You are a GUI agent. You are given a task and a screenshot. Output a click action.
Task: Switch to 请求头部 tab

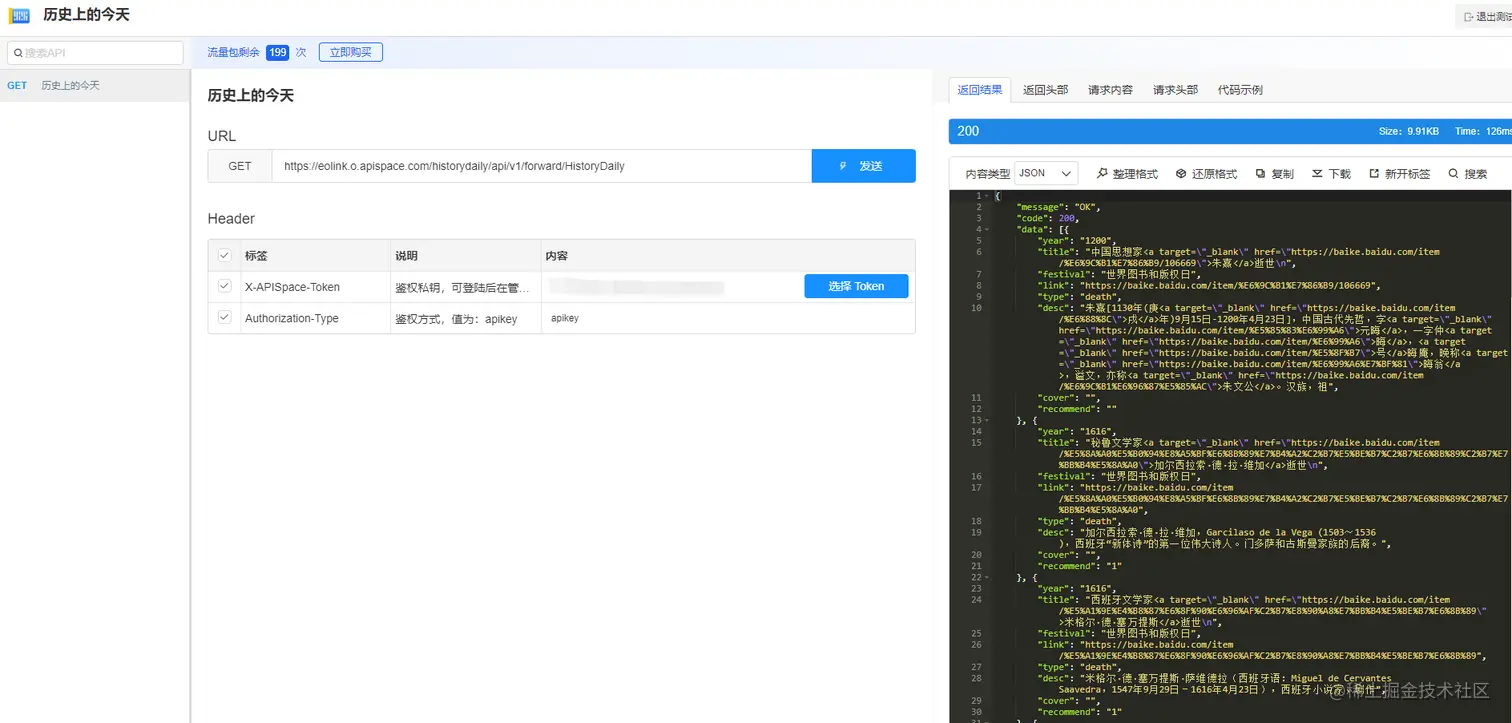pyautogui.click(x=1175, y=90)
